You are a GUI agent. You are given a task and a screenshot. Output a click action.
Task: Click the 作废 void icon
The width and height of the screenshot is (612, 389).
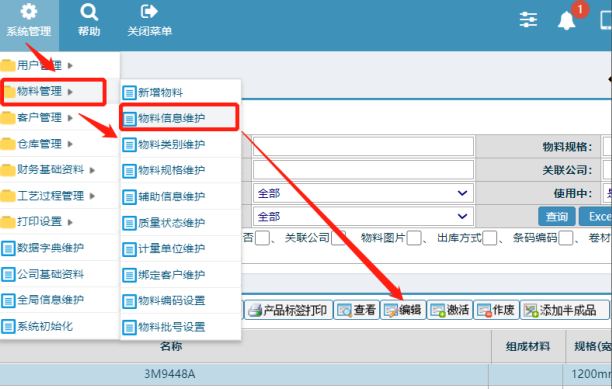click(484, 311)
